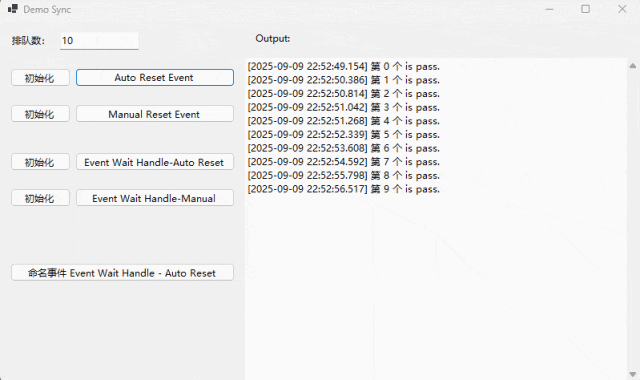Click the output scrollbar up arrow
Image resolution: width=640 pixels, height=380 pixels.
click(x=633, y=66)
